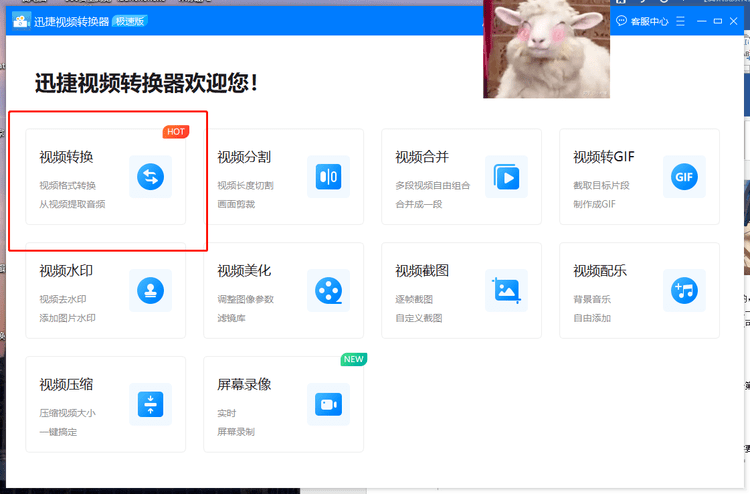Click the 视频截图 picture crop icon
This screenshot has height=494, width=750.
pyautogui.click(x=507, y=291)
